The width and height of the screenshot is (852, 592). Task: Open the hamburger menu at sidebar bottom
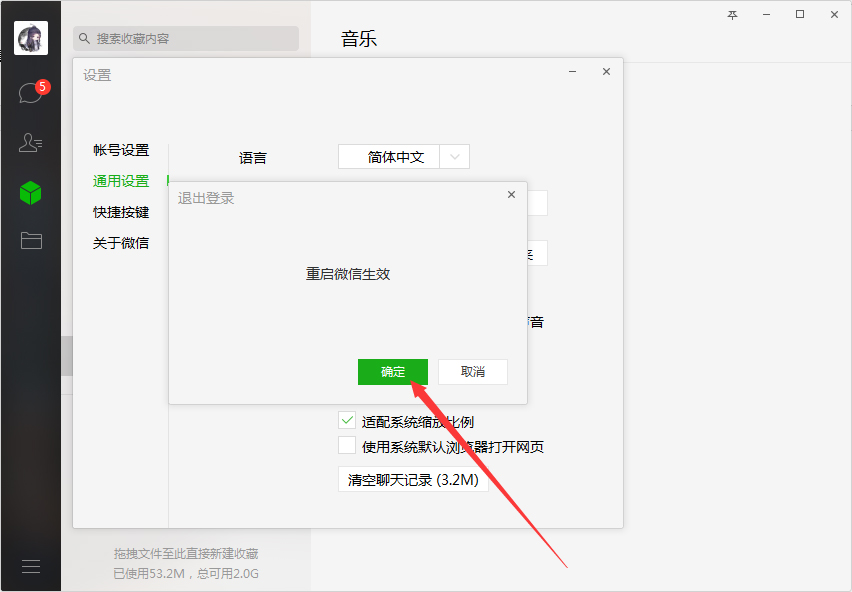(x=30, y=565)
